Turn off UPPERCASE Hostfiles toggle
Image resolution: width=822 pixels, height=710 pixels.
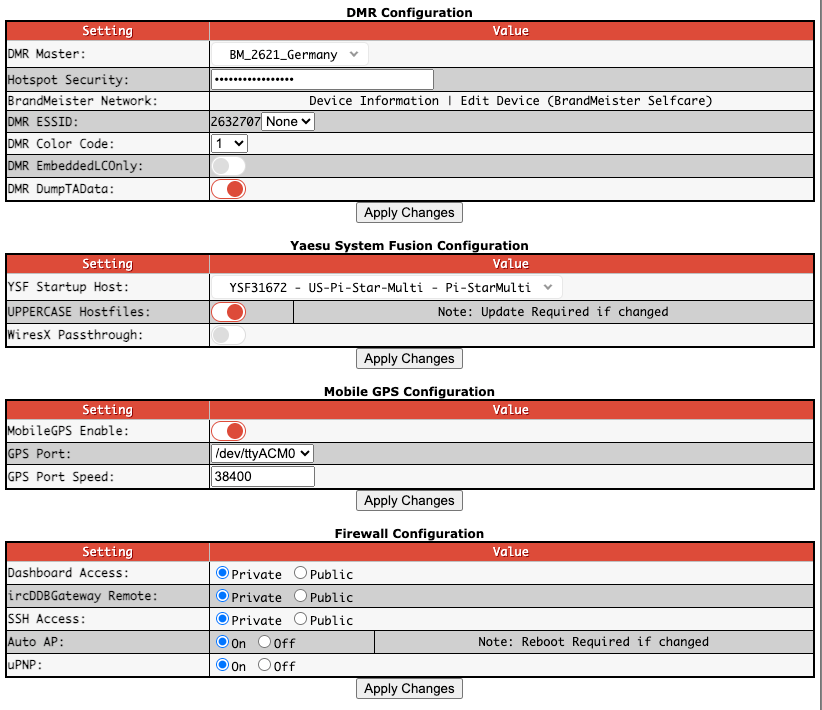tap(228, 312)
